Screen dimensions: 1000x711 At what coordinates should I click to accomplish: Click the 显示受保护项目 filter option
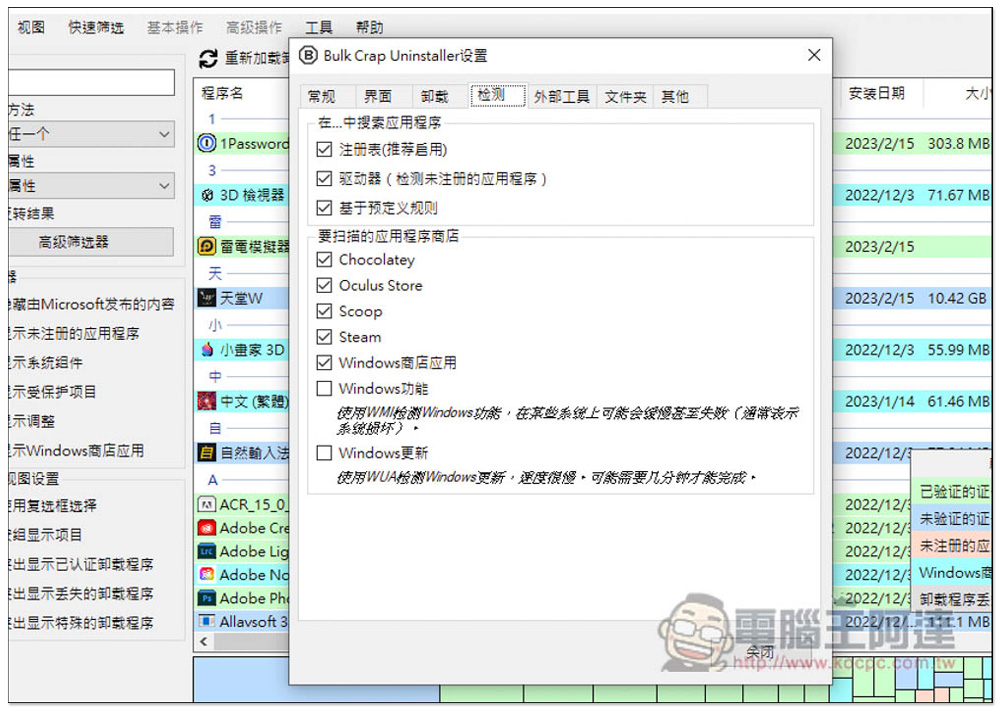(x=52, y=392)
